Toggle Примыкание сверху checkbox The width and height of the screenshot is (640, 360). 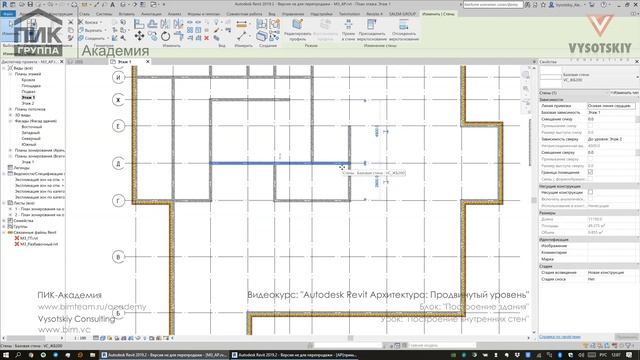[x=590, y=159]
